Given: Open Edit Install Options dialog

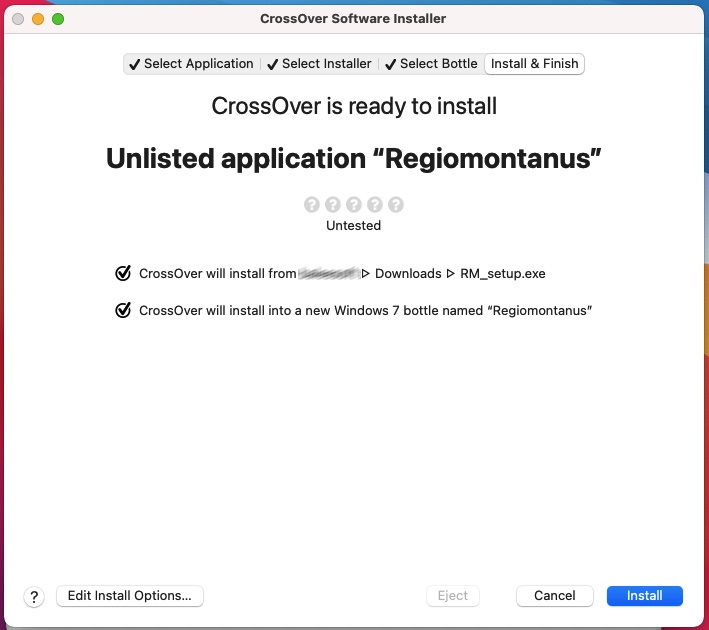Looking at the screenshot, I should [130, 596].
